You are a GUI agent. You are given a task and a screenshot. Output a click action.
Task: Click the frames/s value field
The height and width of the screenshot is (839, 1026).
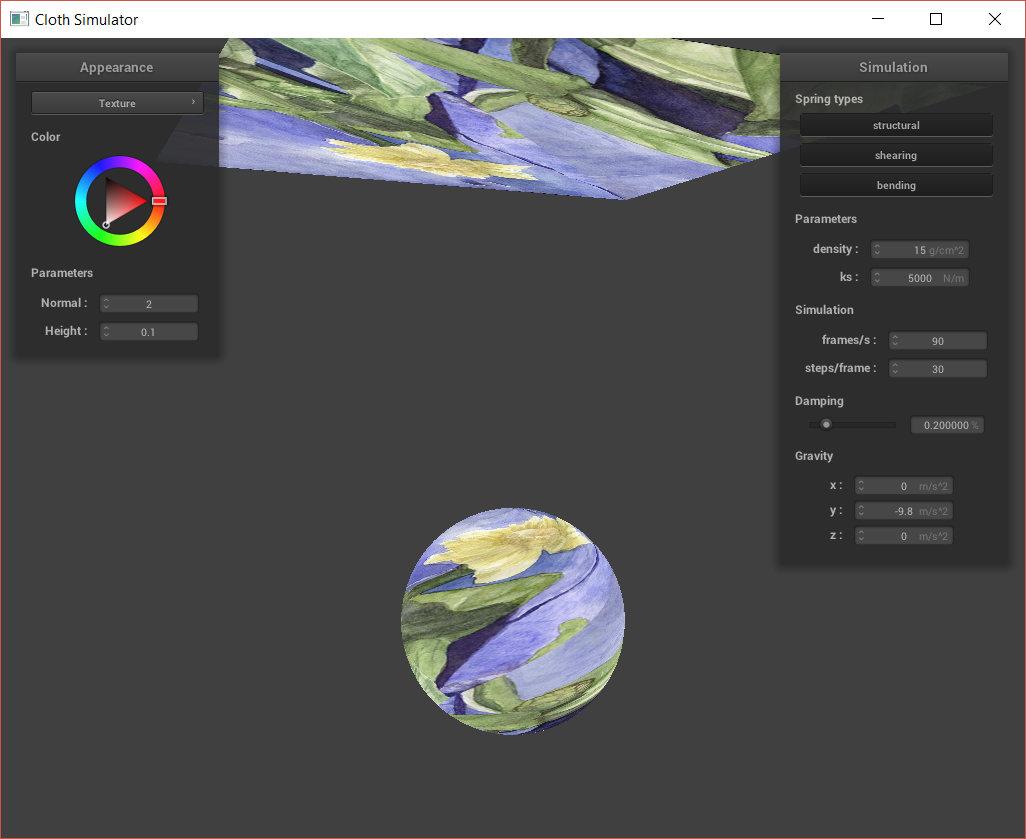pos(938,340)
